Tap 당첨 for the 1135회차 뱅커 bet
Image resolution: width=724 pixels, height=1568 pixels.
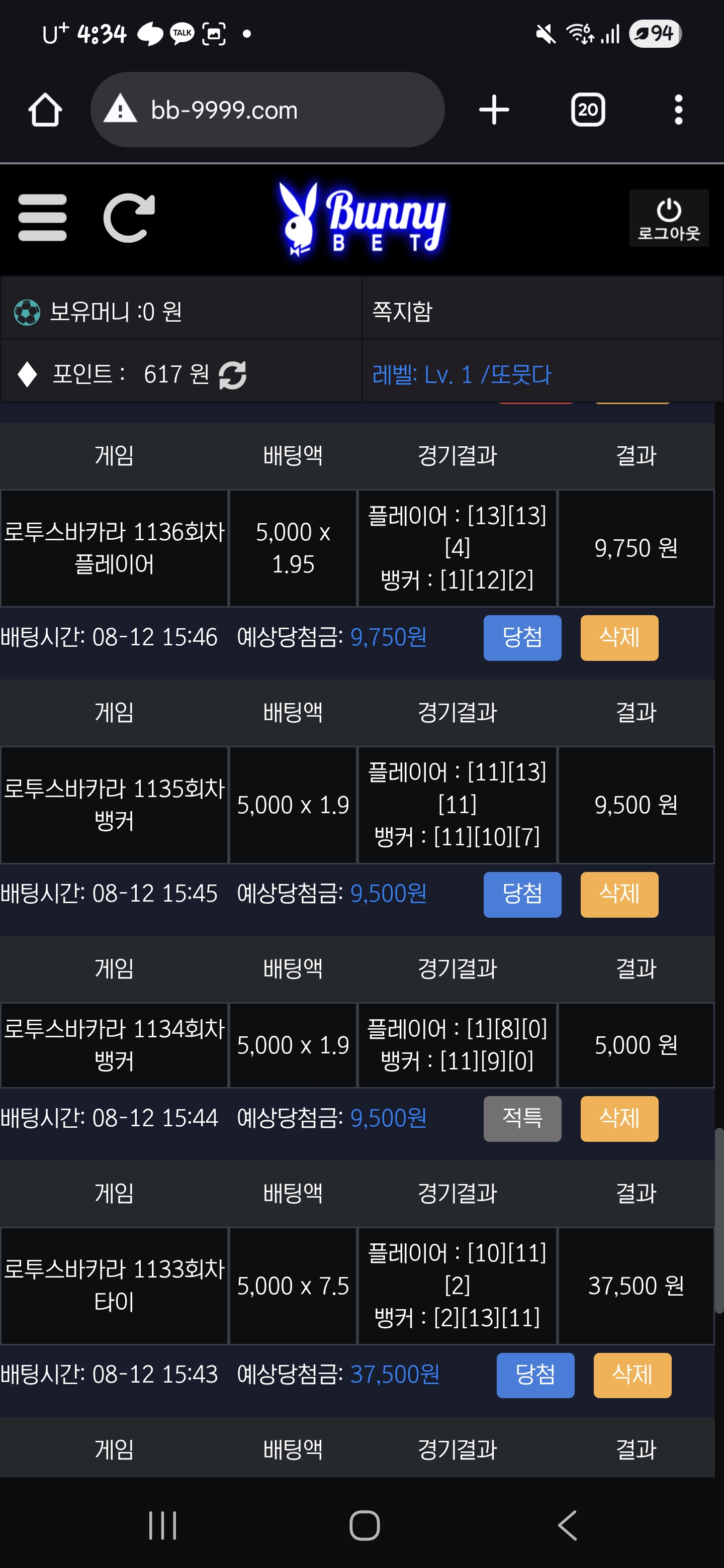pyautogui.click(x=522, y=894)
